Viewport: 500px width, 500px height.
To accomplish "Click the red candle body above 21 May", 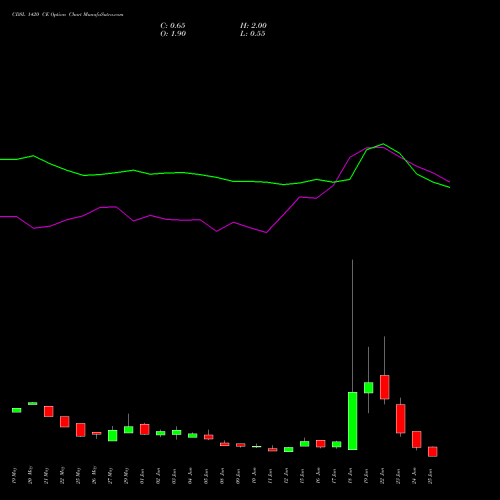I will click(x=49, y=411).
